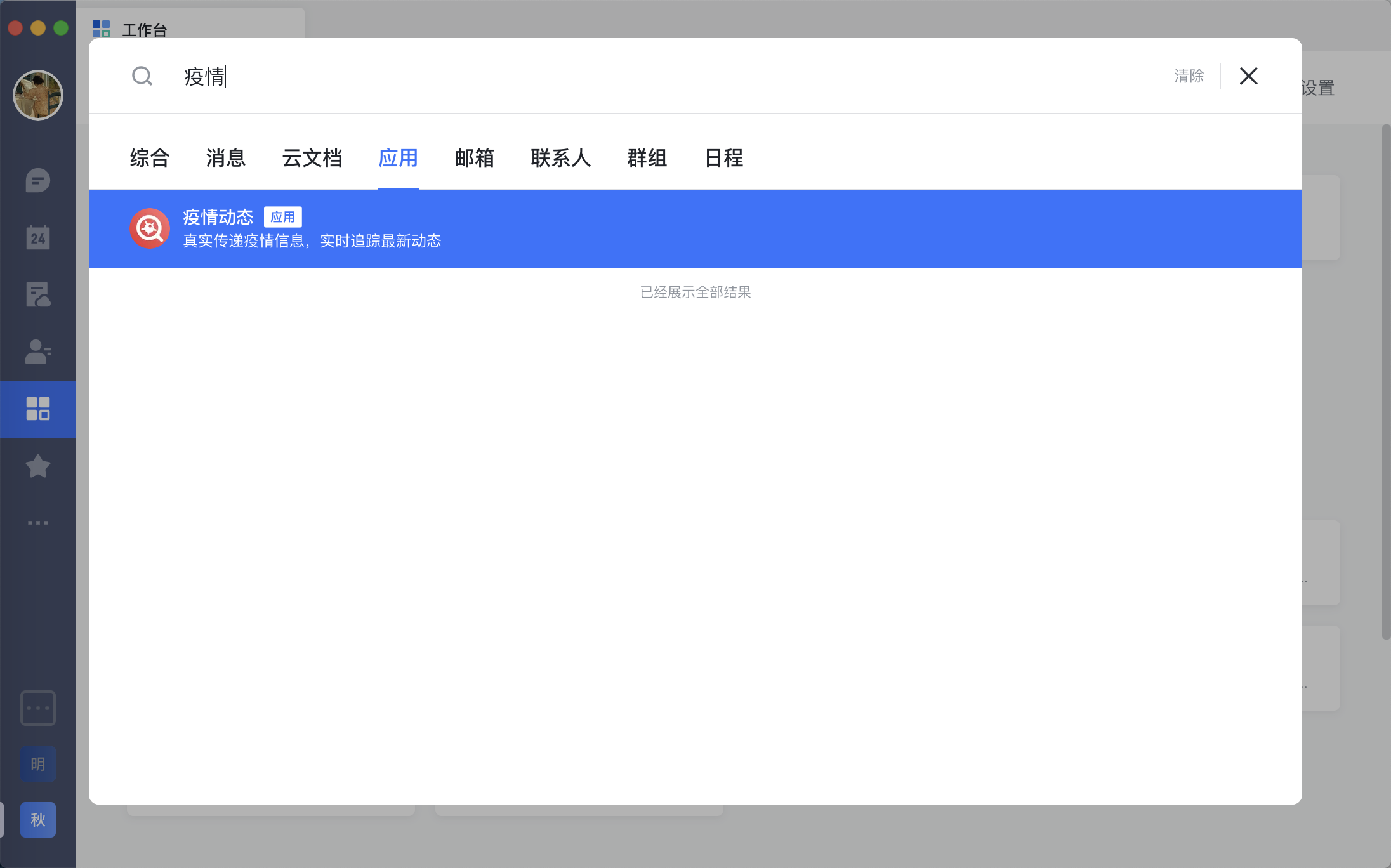Click the three-dot more icon in sidebar

pyautogui.click(x=38, y=523)
